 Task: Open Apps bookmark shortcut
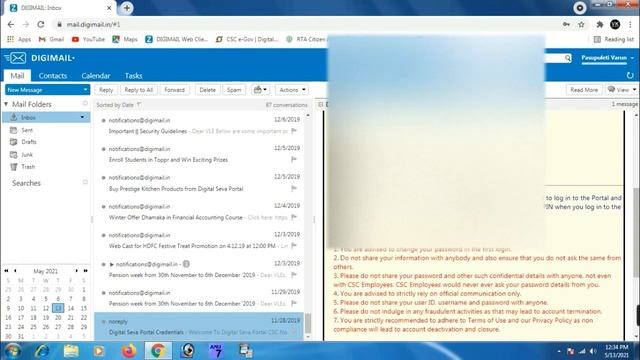coord(19,39)
